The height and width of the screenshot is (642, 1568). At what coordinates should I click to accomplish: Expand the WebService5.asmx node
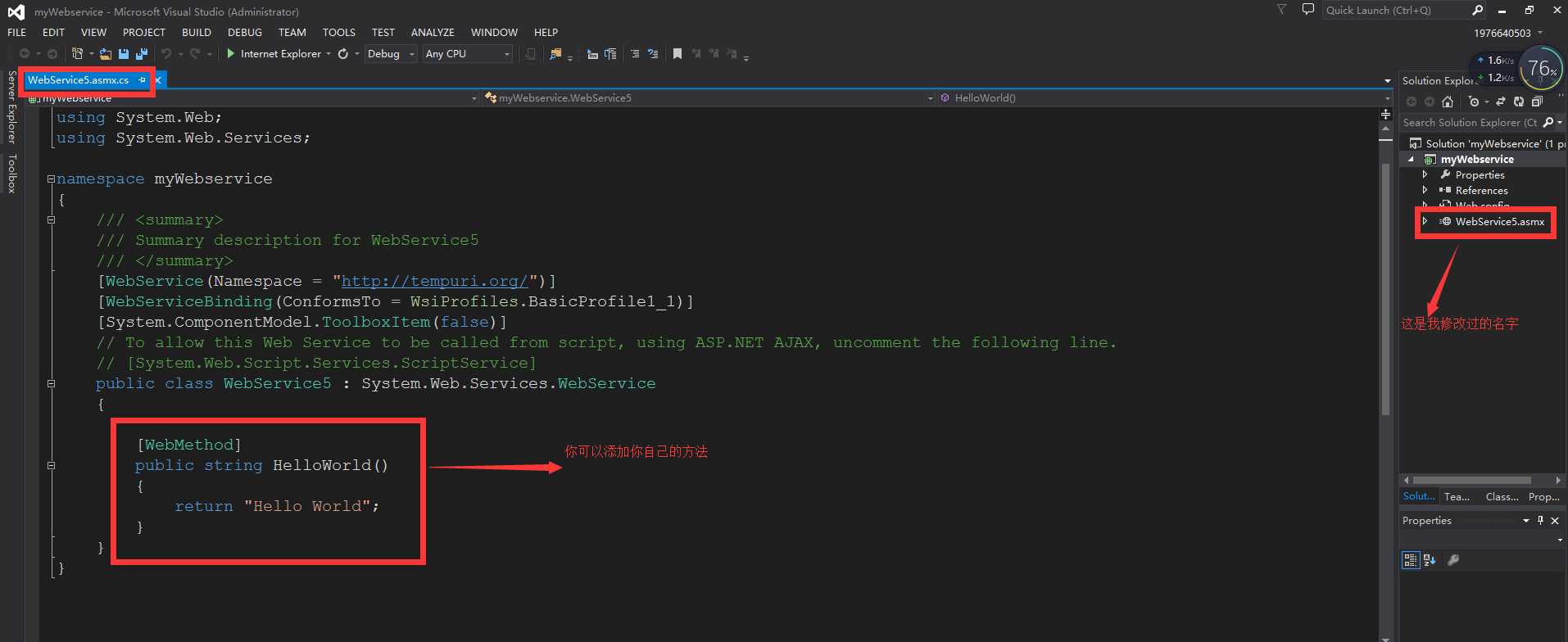[x=1425, y=221]
